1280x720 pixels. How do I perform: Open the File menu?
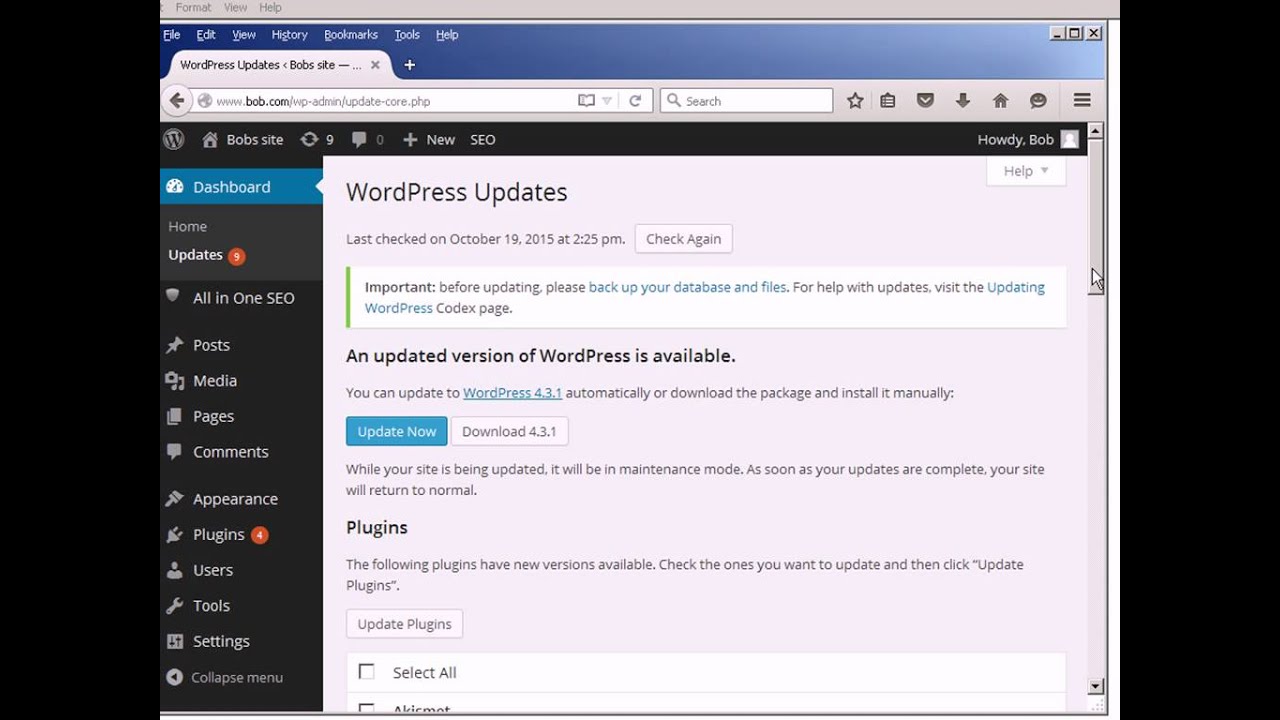[172, 34]
